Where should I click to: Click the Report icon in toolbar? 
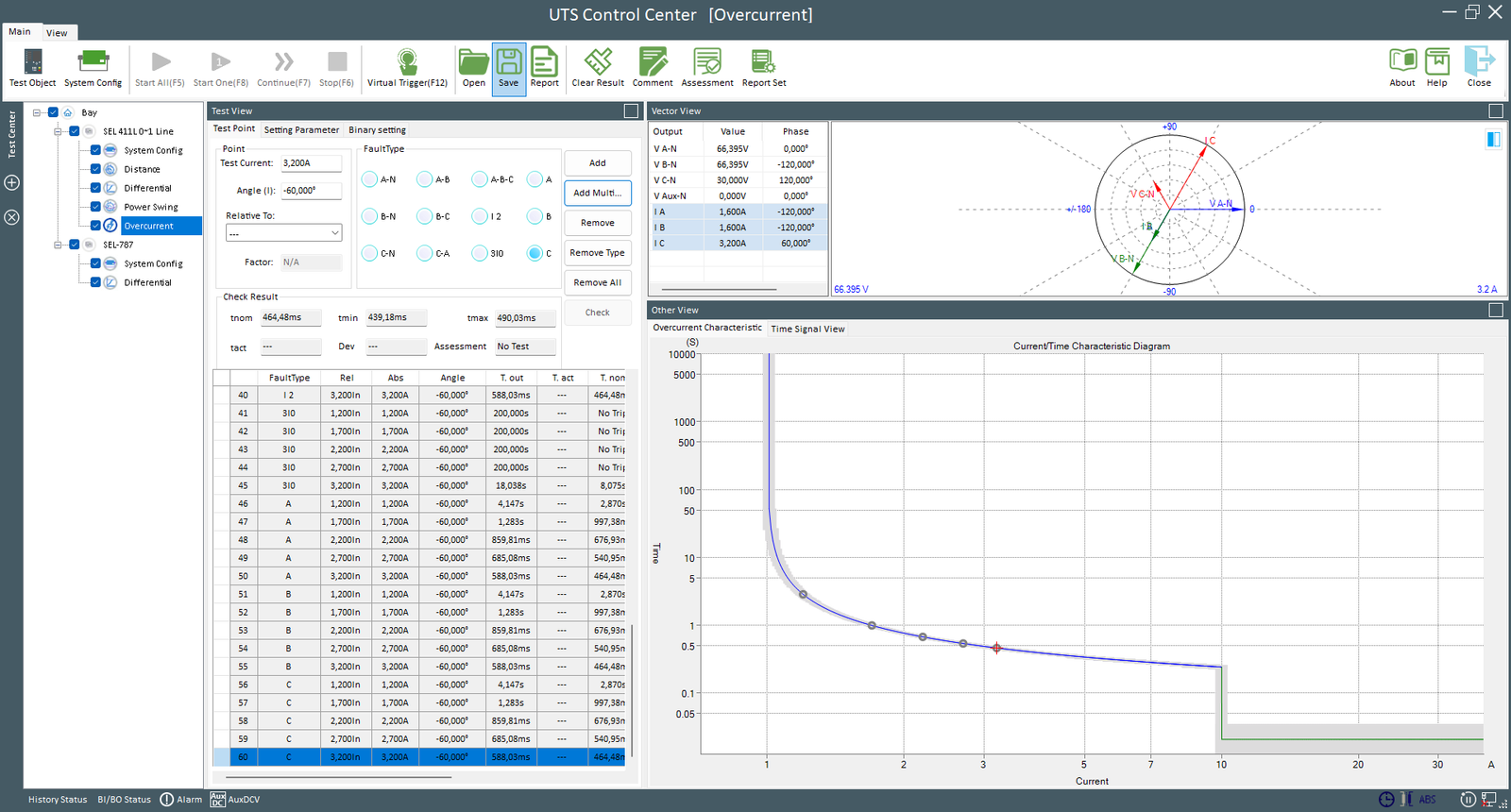(544, 62)
